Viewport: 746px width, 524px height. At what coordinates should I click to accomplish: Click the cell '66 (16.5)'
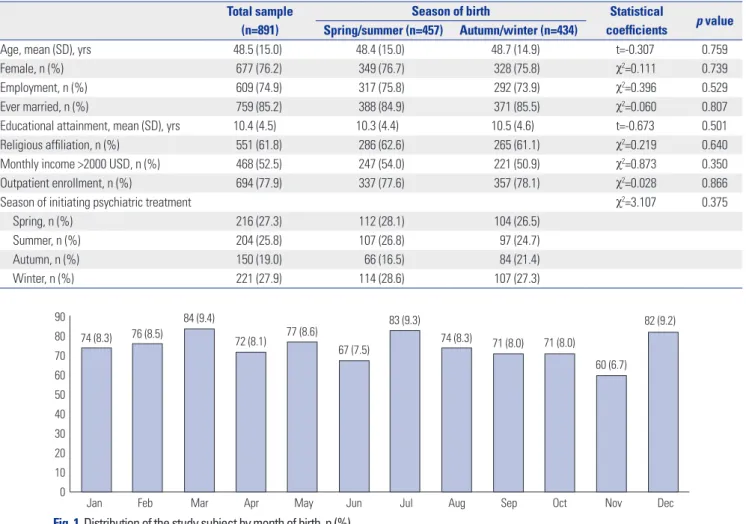coord(384,259)
